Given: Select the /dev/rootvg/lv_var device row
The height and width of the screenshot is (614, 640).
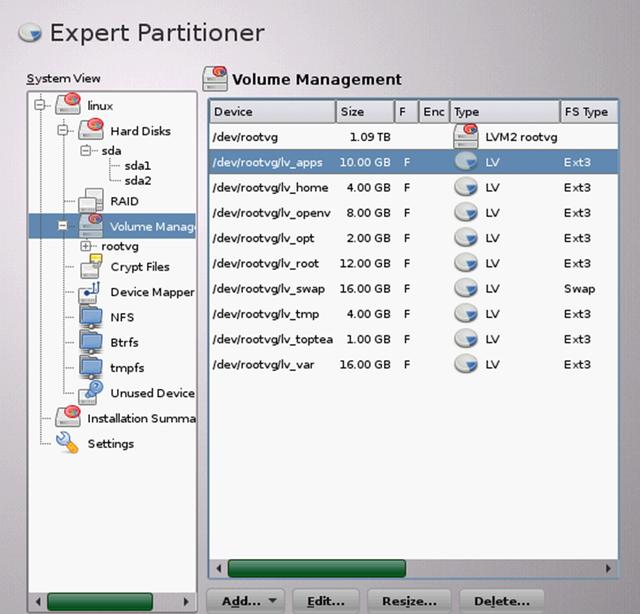Looking at the screenshot, I should pyautogui.click(x=413, y=365).
